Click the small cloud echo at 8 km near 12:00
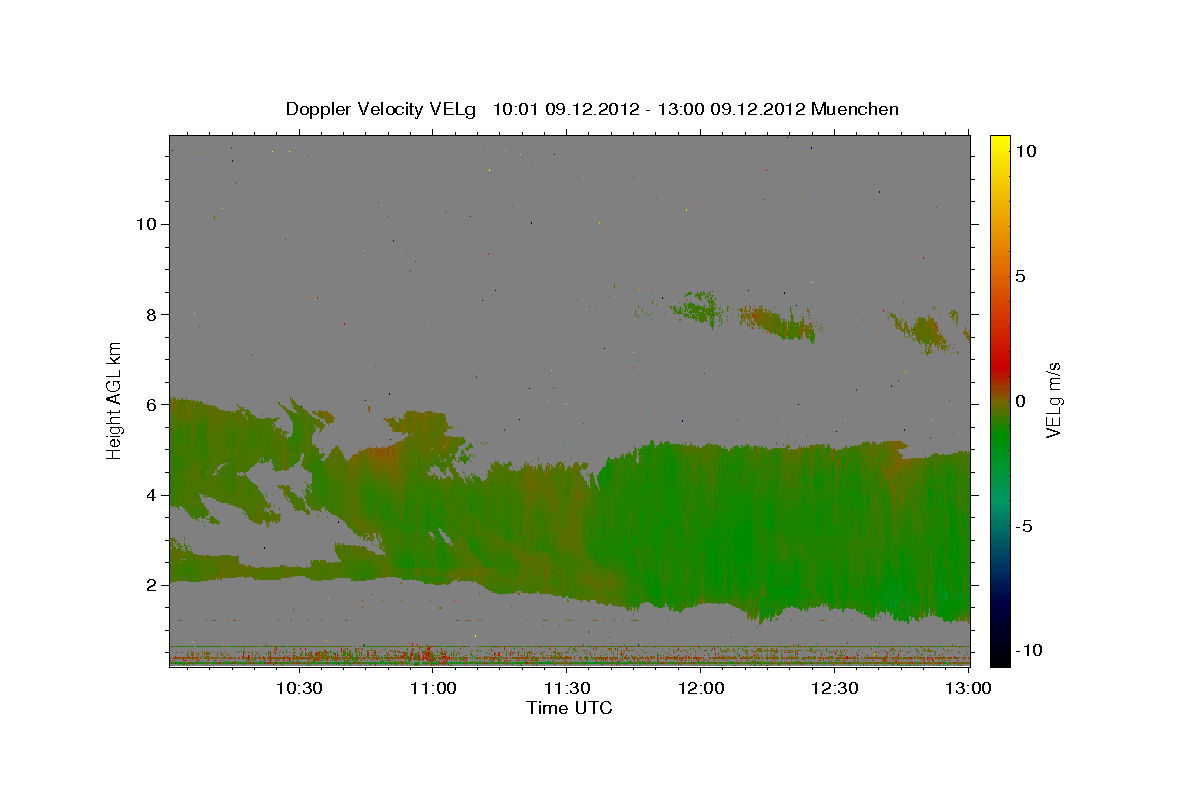The height and width of the screenshot is (800, 1200). (x=697, y=308)
